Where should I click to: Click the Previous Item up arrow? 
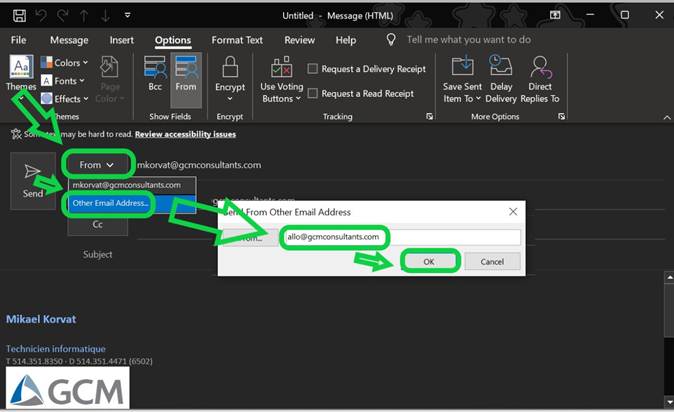coord(84,16)
